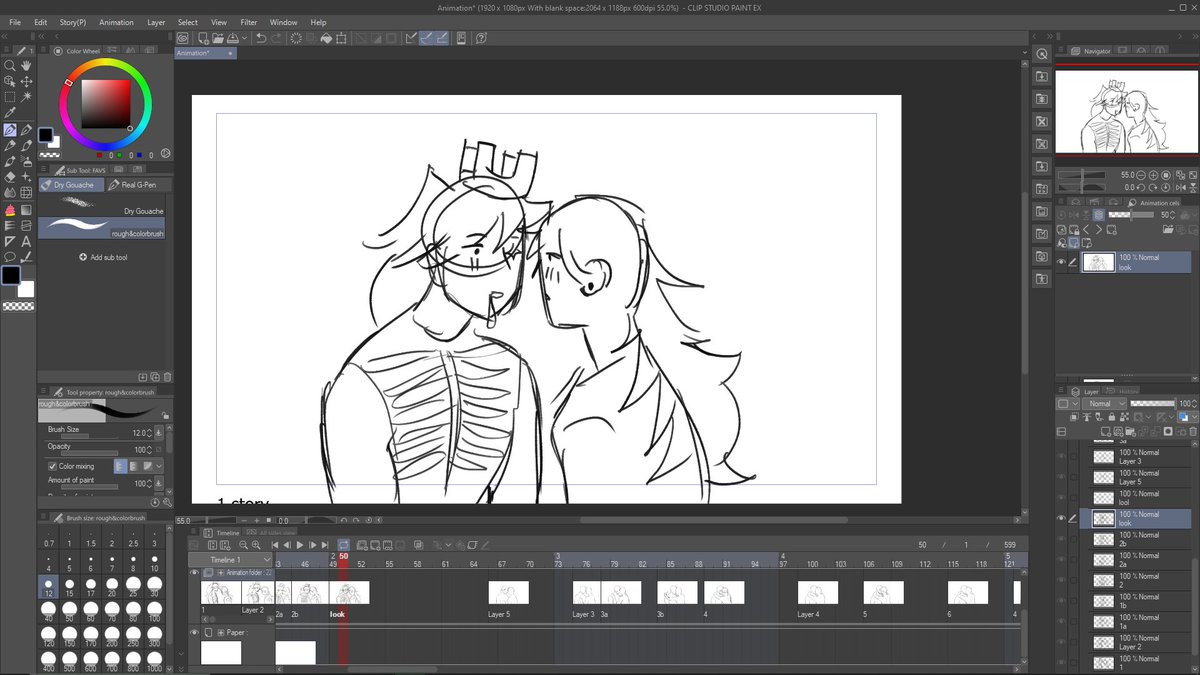Image resolution: width=1200 pixels, height=675 pixels.
Task: Click the Play button in the timeline
Action: (299, 545)
